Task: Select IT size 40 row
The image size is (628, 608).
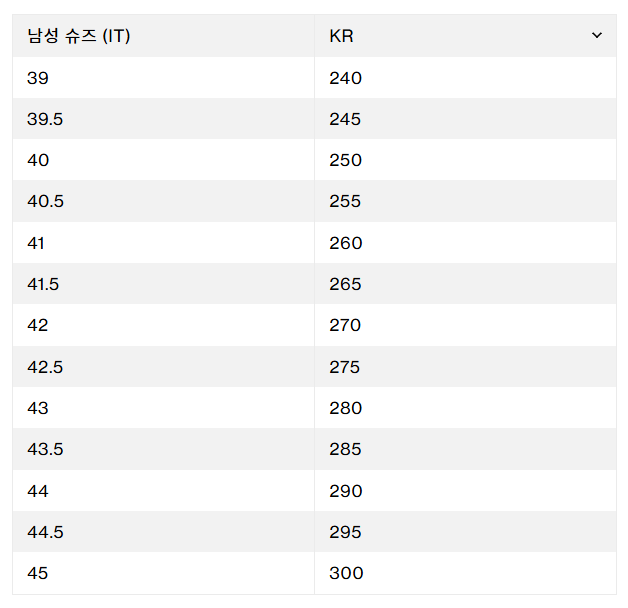Action: [38, 160]
